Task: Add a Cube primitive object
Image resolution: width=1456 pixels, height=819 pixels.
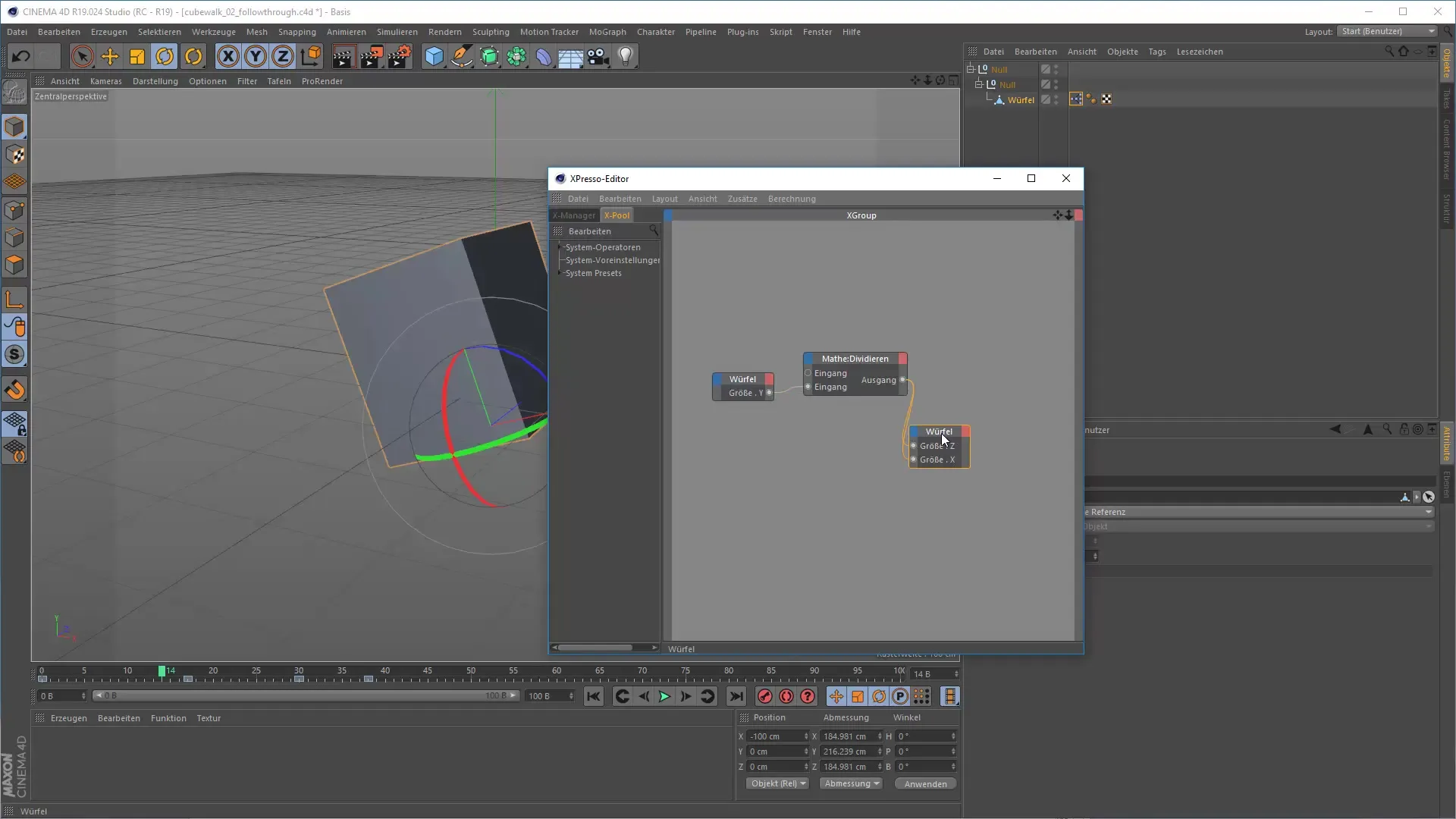Action: point(434,56)
